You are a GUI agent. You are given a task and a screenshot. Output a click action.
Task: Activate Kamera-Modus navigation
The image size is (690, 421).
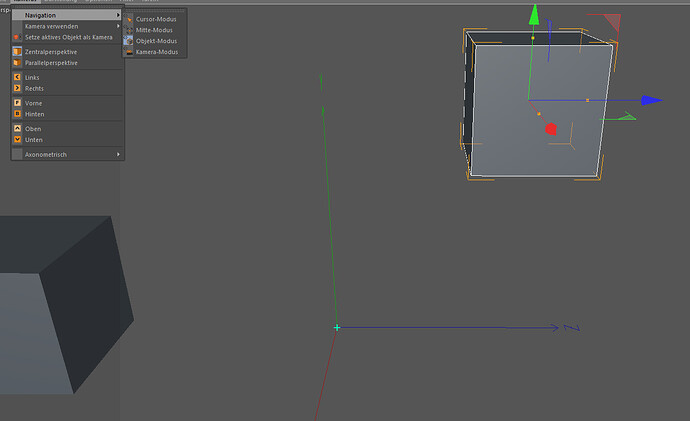[x=154, y=52]
